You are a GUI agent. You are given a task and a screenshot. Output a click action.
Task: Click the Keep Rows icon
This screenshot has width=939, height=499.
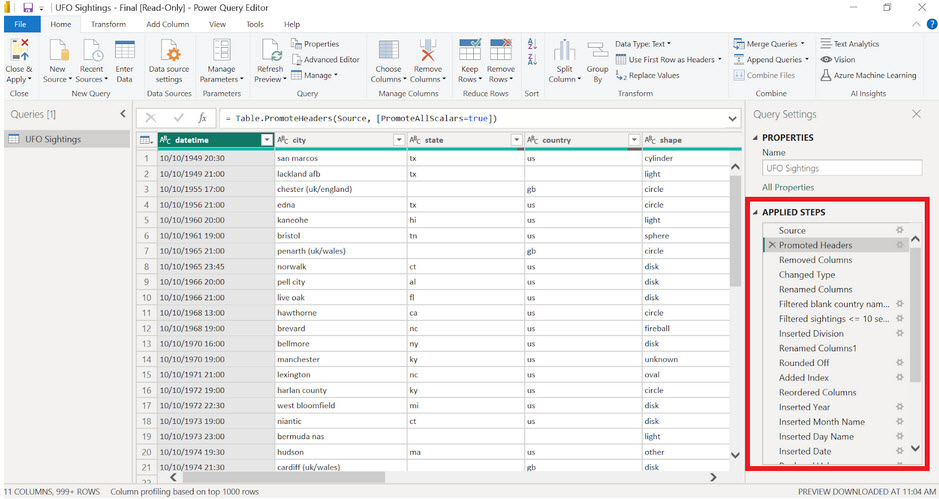(470, 50)
